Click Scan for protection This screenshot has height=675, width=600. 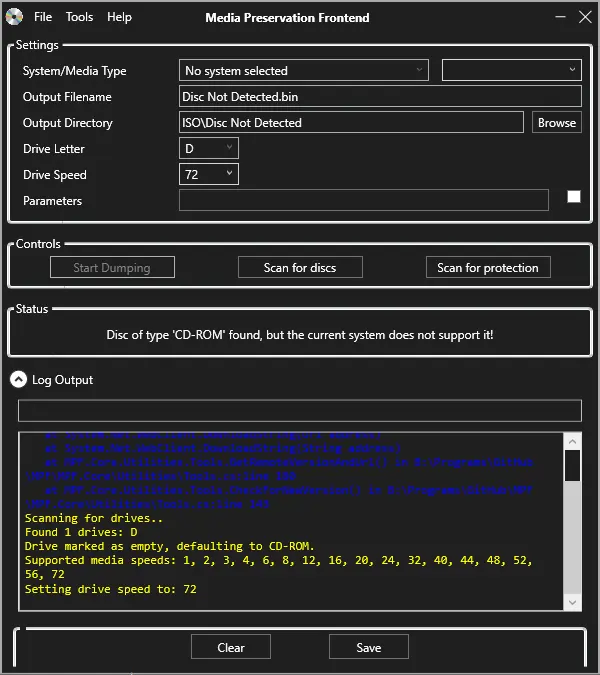488,267
